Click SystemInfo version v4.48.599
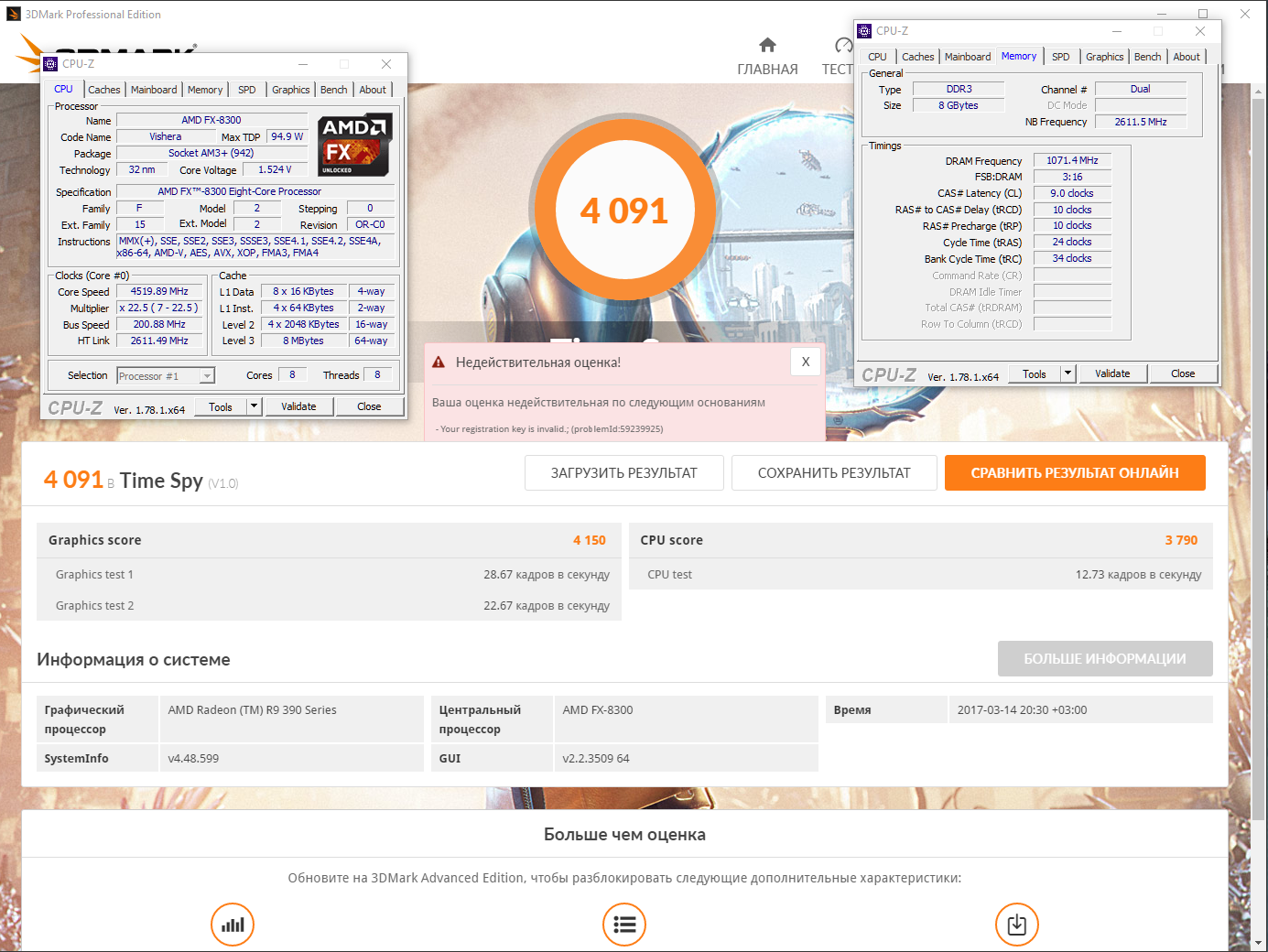1268x952 pixels. (x=193, y=759)
